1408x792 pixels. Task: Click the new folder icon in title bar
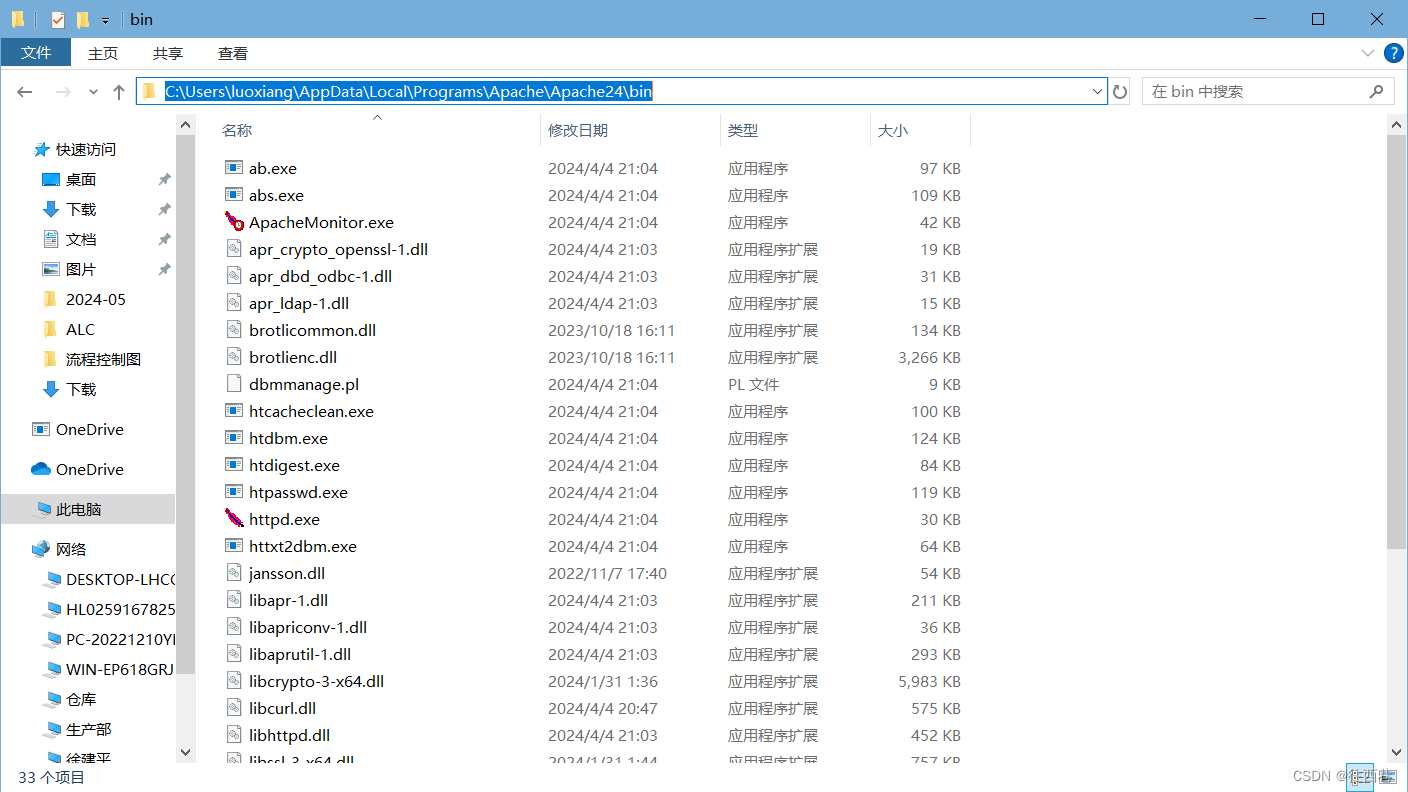click(83, 19)
